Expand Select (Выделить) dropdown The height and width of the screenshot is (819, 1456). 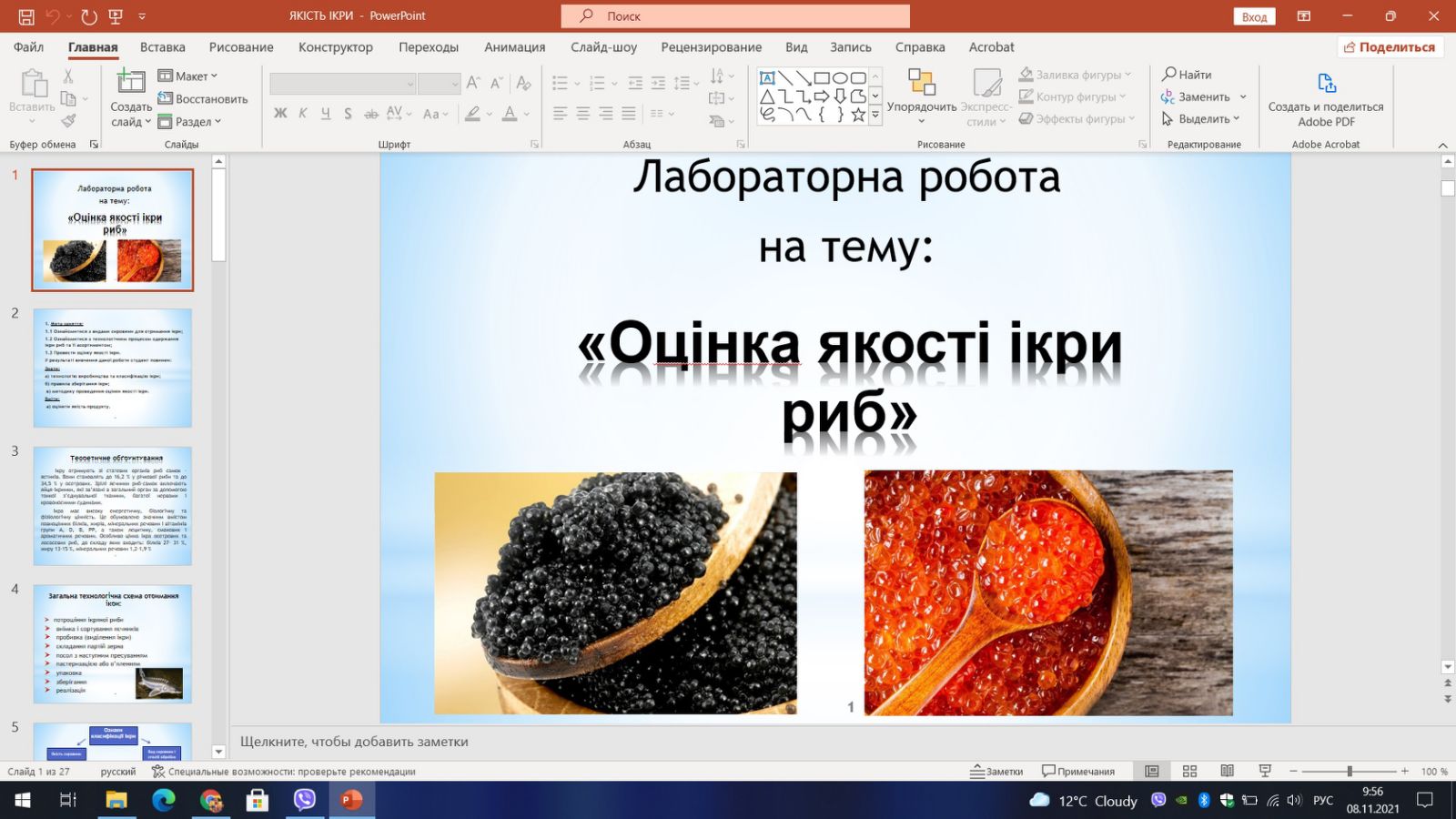tap(1202, 119)
